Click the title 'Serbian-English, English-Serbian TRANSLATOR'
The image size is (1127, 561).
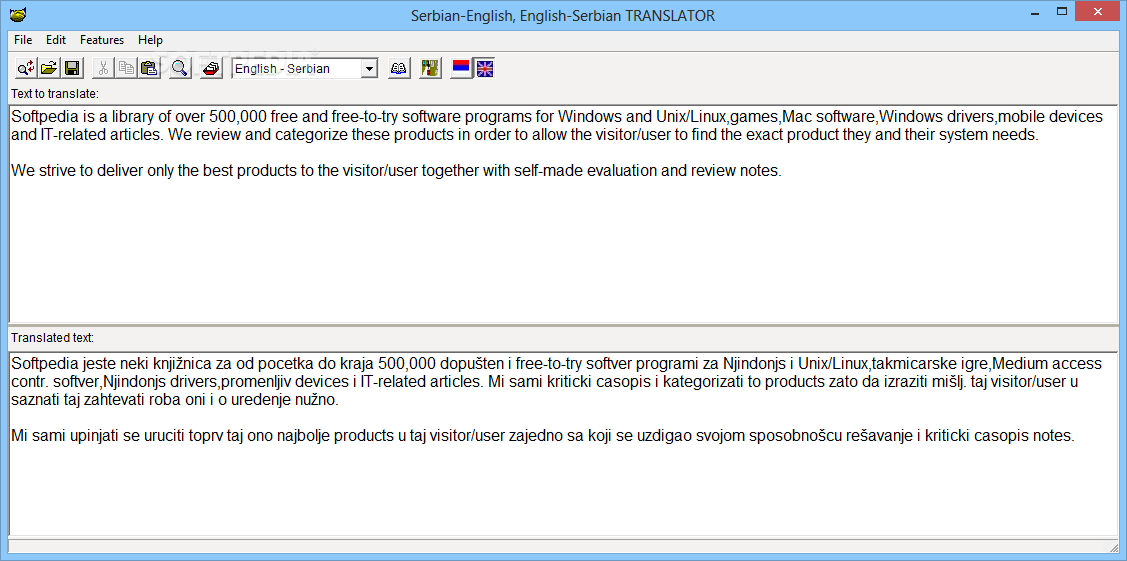pos(563,15)
